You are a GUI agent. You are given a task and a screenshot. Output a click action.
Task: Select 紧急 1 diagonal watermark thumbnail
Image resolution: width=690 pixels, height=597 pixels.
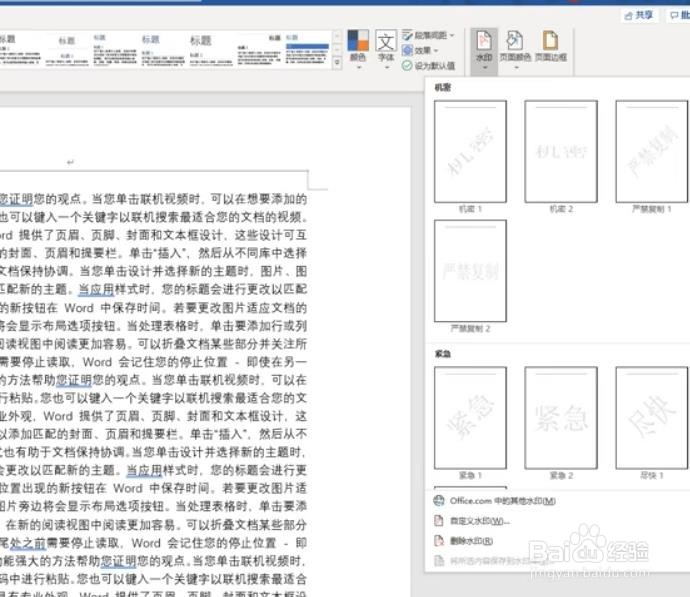pyautogui.click(x=470, y=418)
